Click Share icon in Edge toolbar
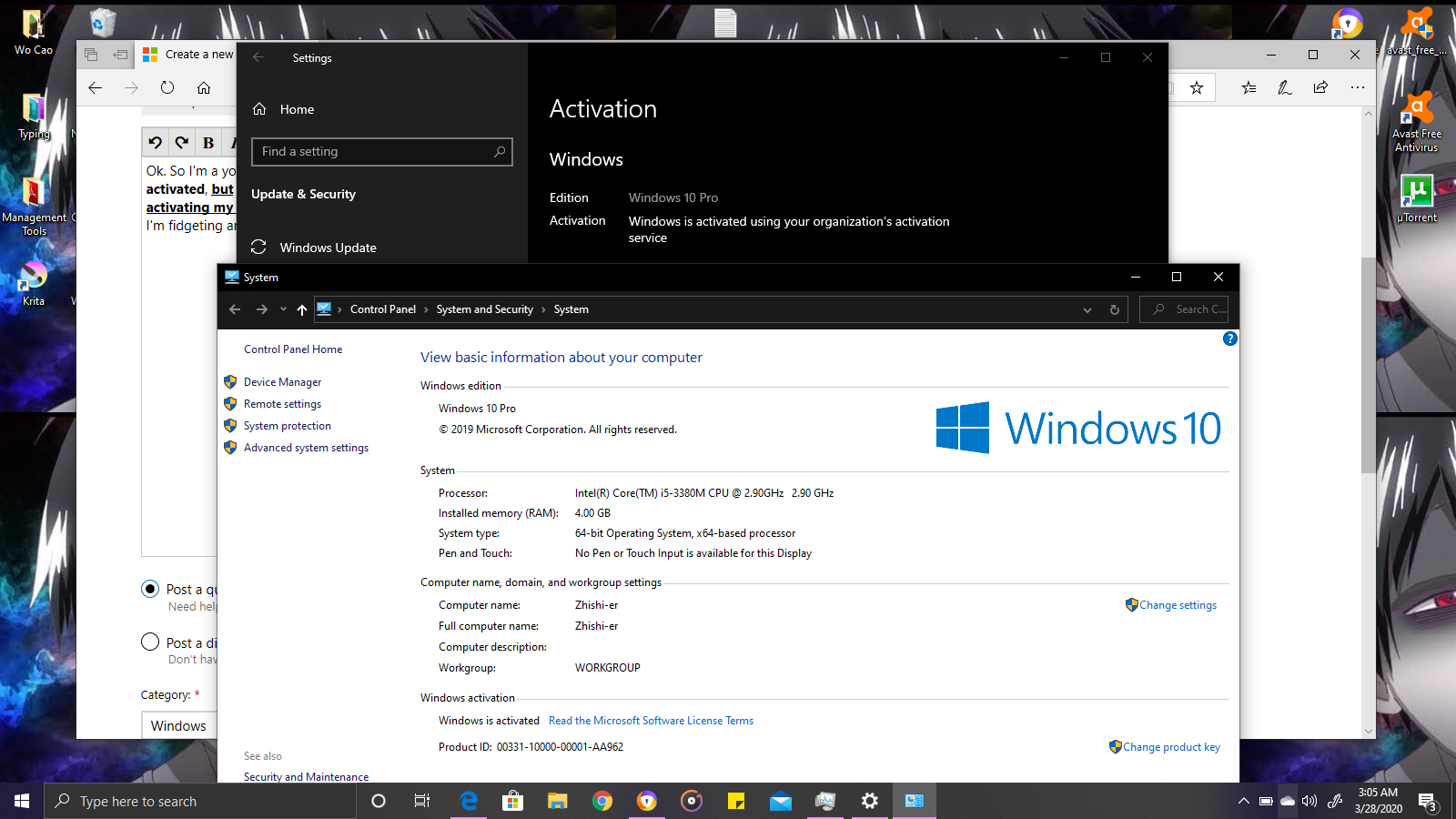The image size is (1456, 819). [x=1320, y=87]
